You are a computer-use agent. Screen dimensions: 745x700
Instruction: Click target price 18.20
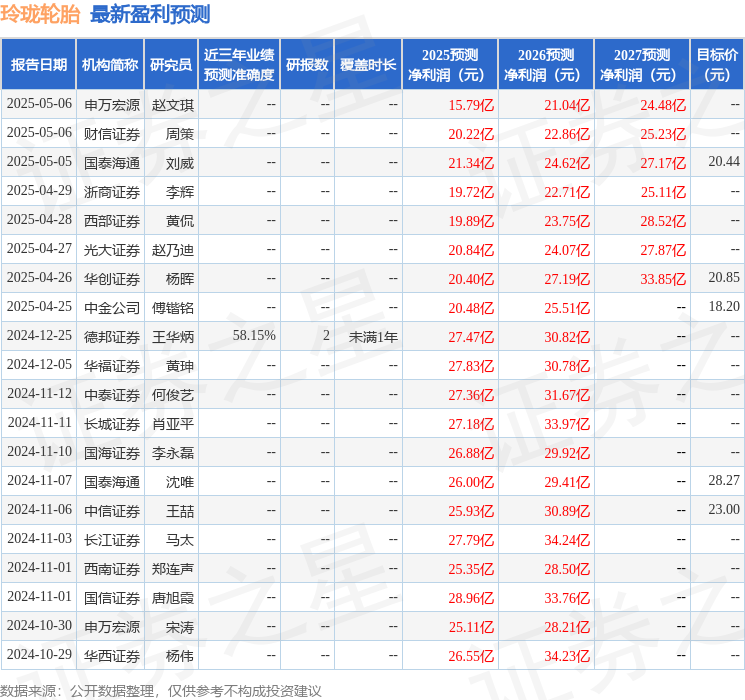tap(724, 307)
